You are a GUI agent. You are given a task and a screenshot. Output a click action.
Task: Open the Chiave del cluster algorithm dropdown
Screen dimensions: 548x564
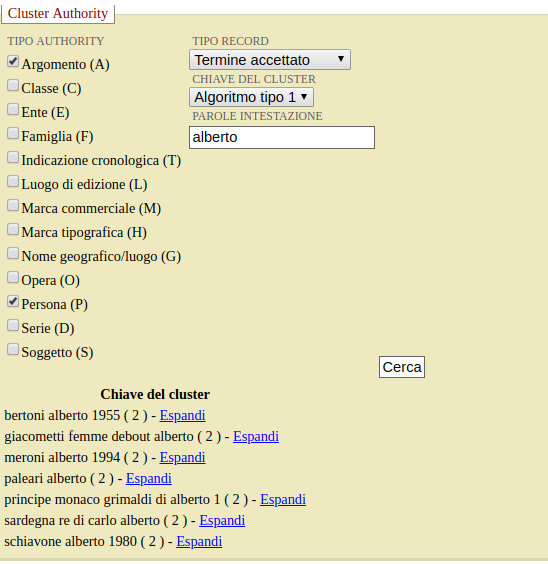pos(251,97)
